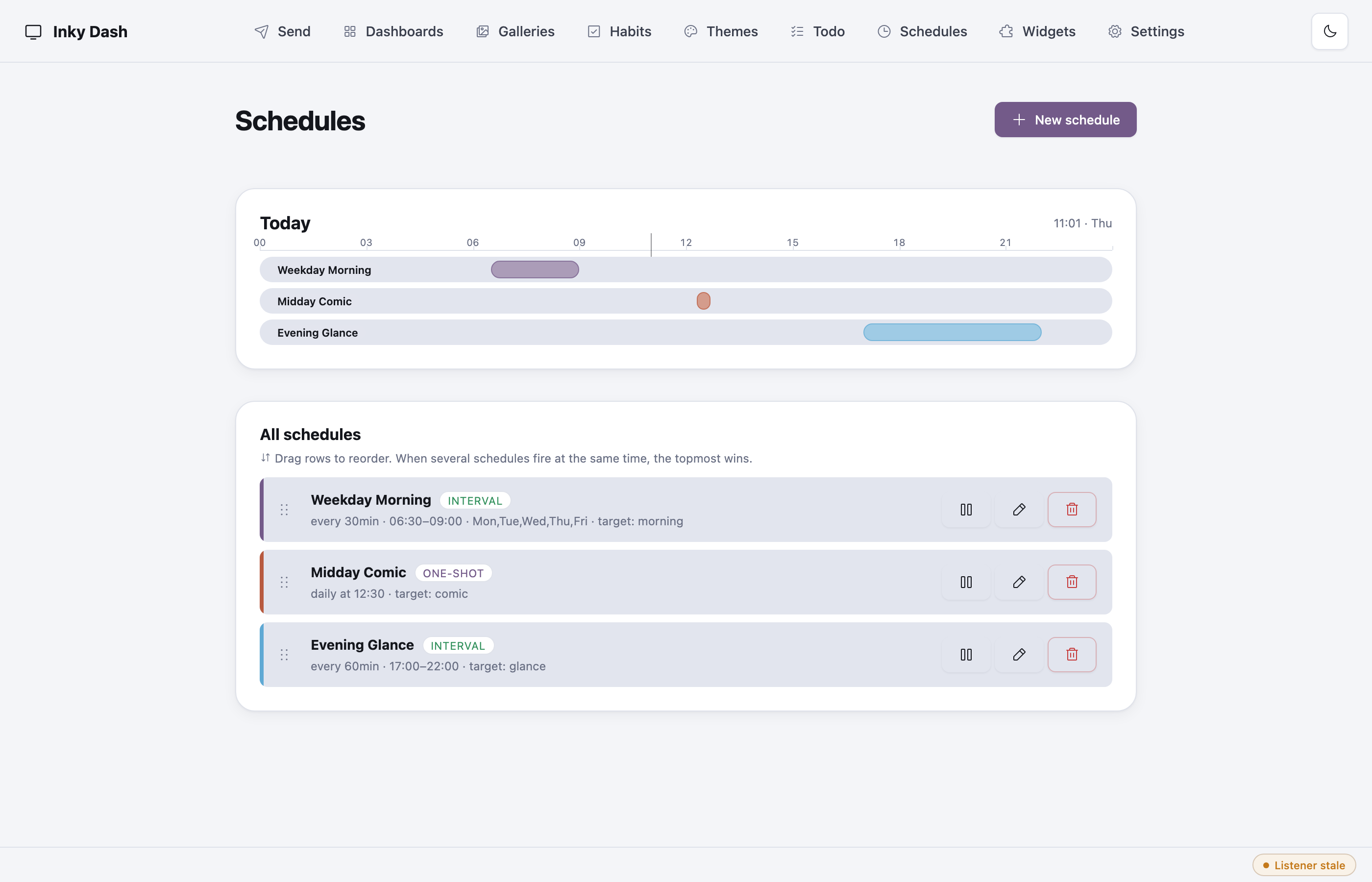The image size is (1372, 882).
Task: Click the Today heading
Action: point(285,223)
